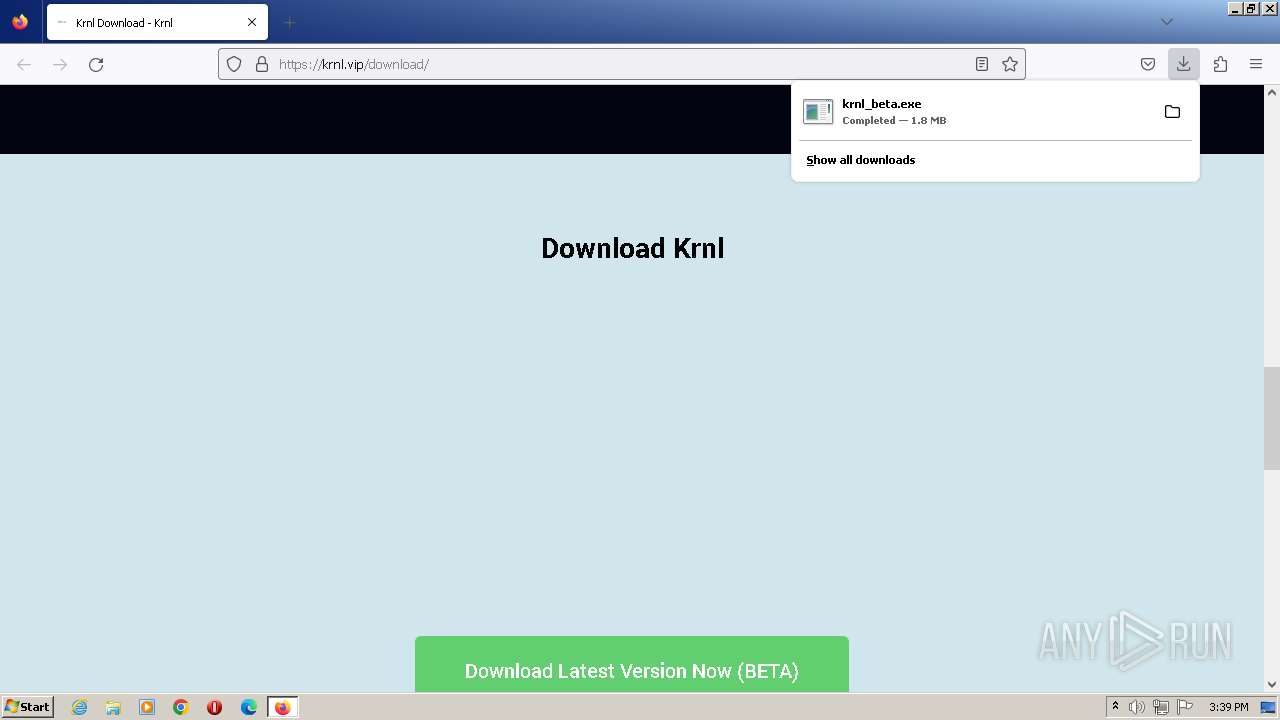Open downloaded krnl_beta.exe file

click(x=975, y=111)
